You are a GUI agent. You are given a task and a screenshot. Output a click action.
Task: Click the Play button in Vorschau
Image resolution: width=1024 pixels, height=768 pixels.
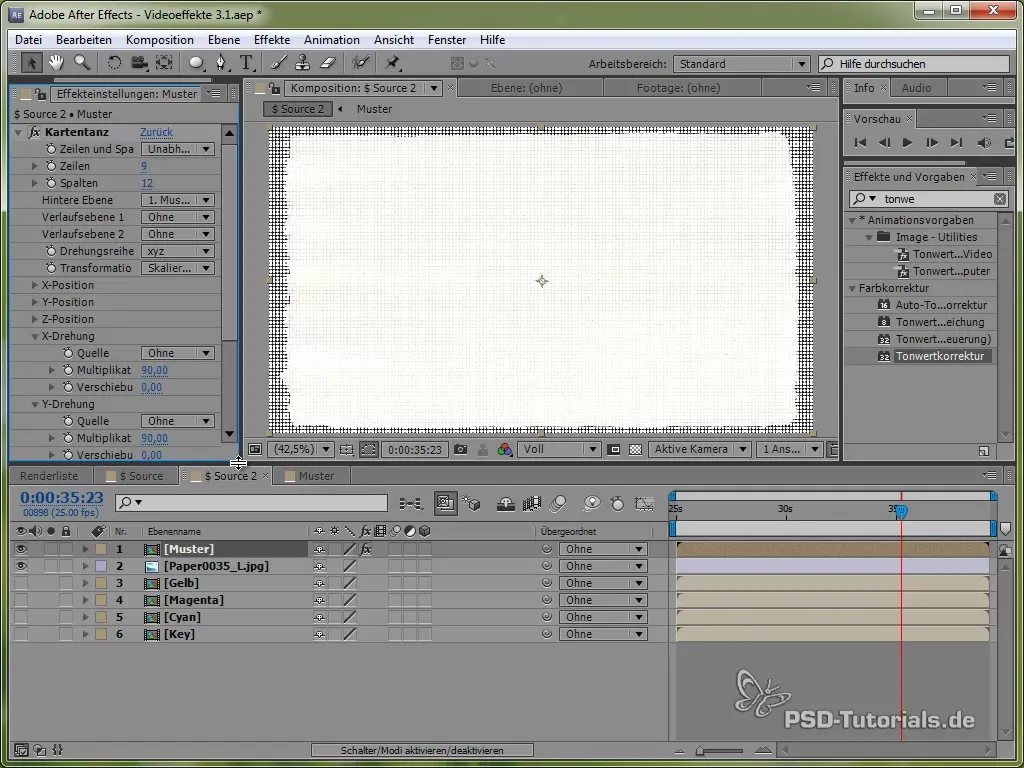pos(907,142)
